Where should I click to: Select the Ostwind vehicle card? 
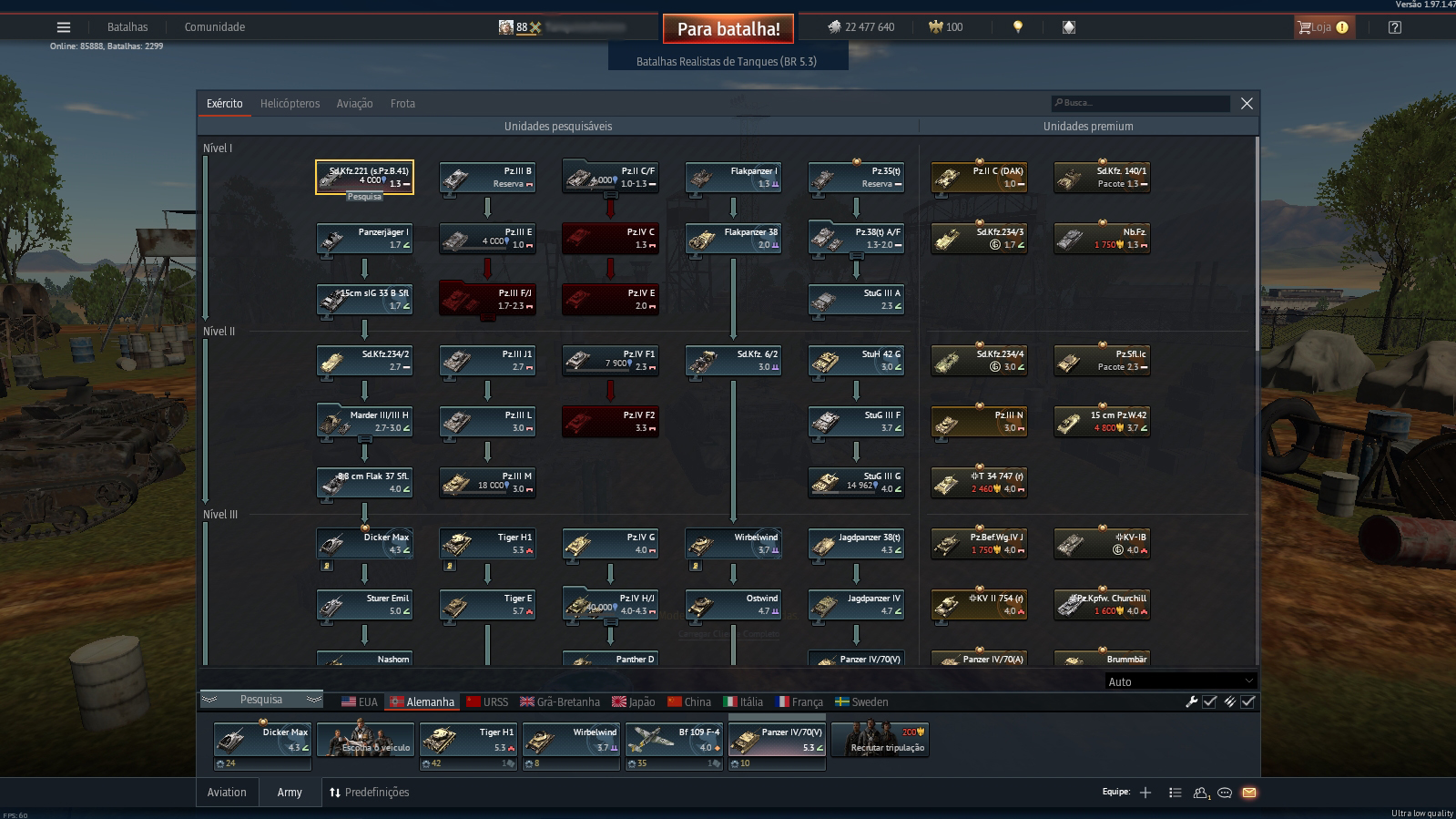coord(733,605)
